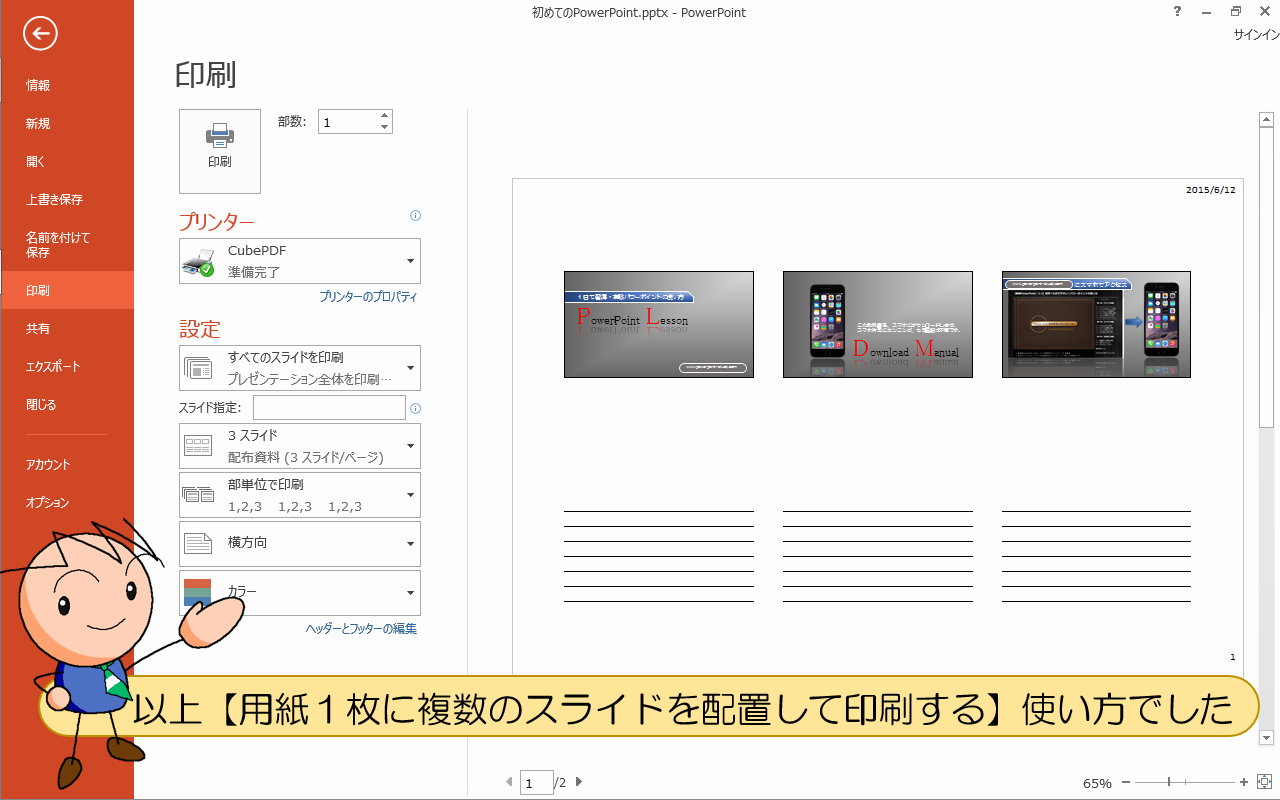1280x800 pixels.
Task: Select 開く in the backstage menu
Action: [x=67, y=162]
